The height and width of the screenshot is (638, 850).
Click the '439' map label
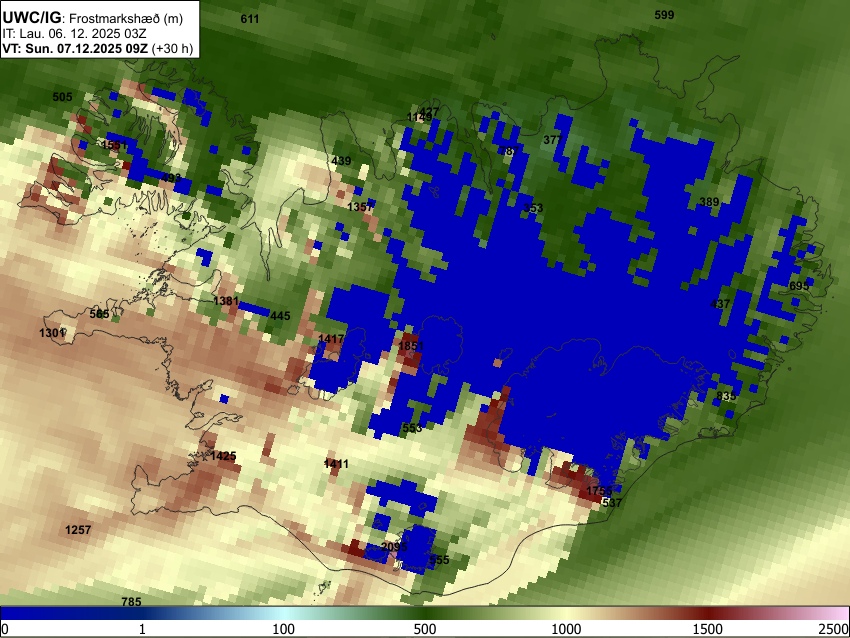(341, 161)
